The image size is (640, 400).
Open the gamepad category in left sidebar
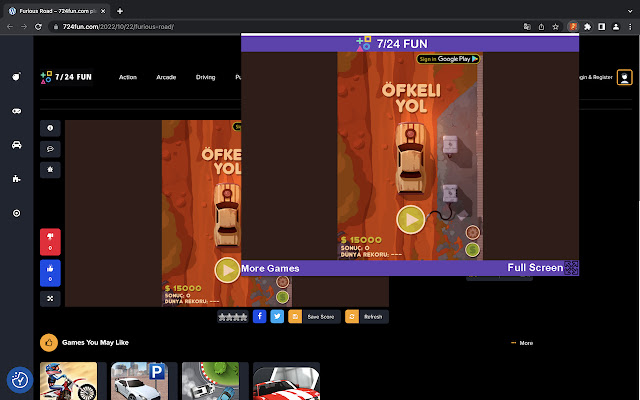16,111
